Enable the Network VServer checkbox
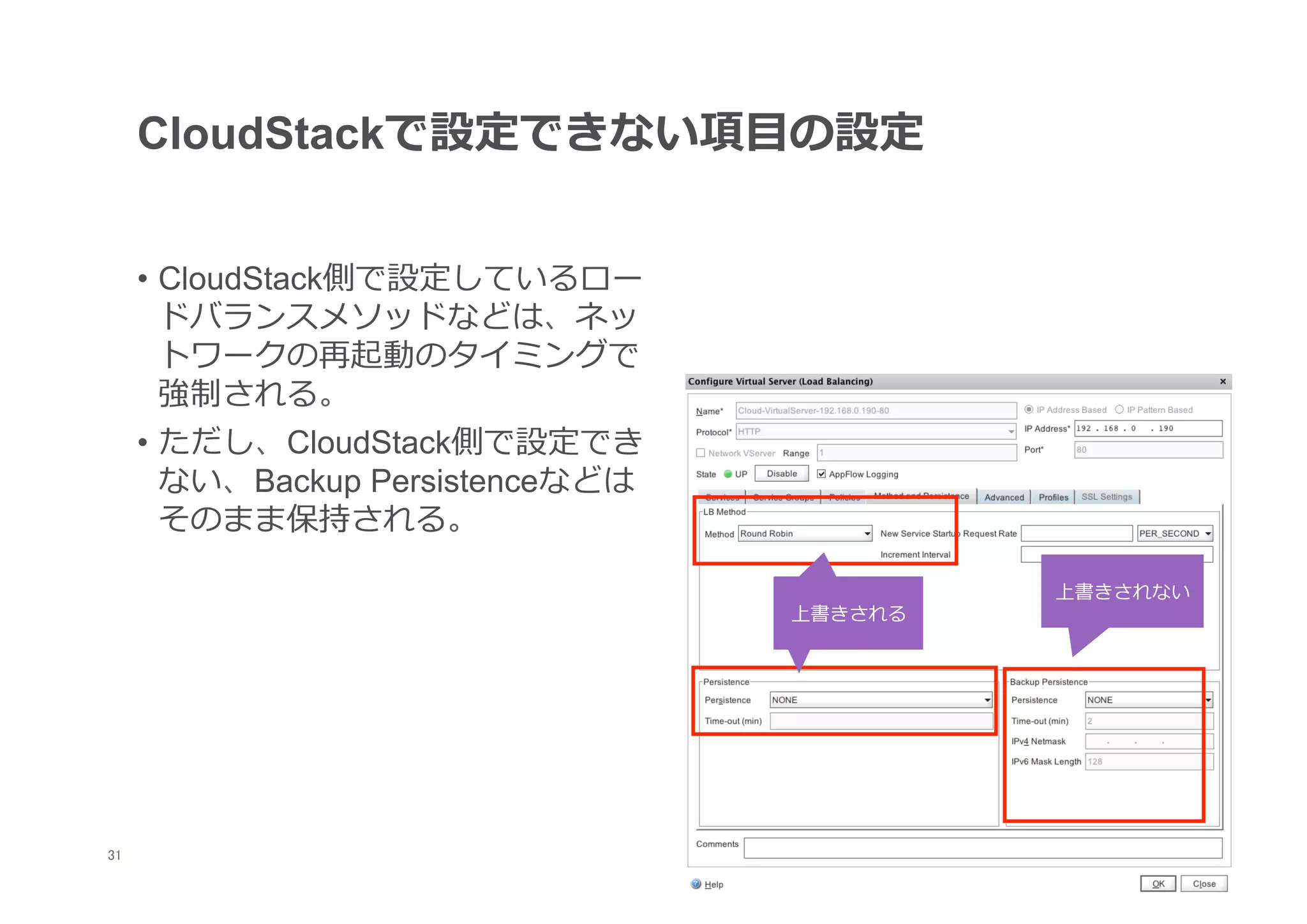Viewport: 1307px width, 924px height. 701,453
